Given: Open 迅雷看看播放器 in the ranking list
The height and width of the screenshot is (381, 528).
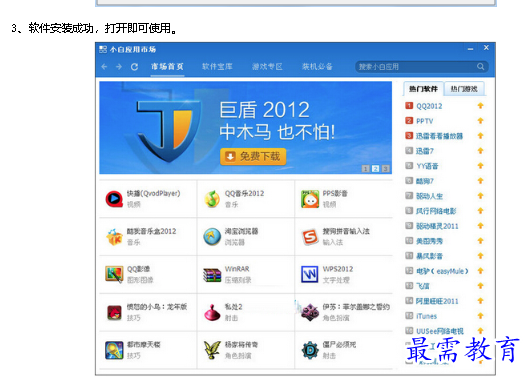Looking at the screenshot, I should pos(439,136).
